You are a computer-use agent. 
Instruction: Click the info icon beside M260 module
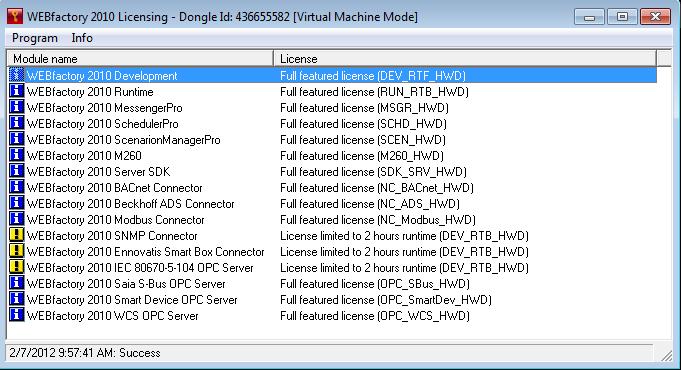coord(17,155)
